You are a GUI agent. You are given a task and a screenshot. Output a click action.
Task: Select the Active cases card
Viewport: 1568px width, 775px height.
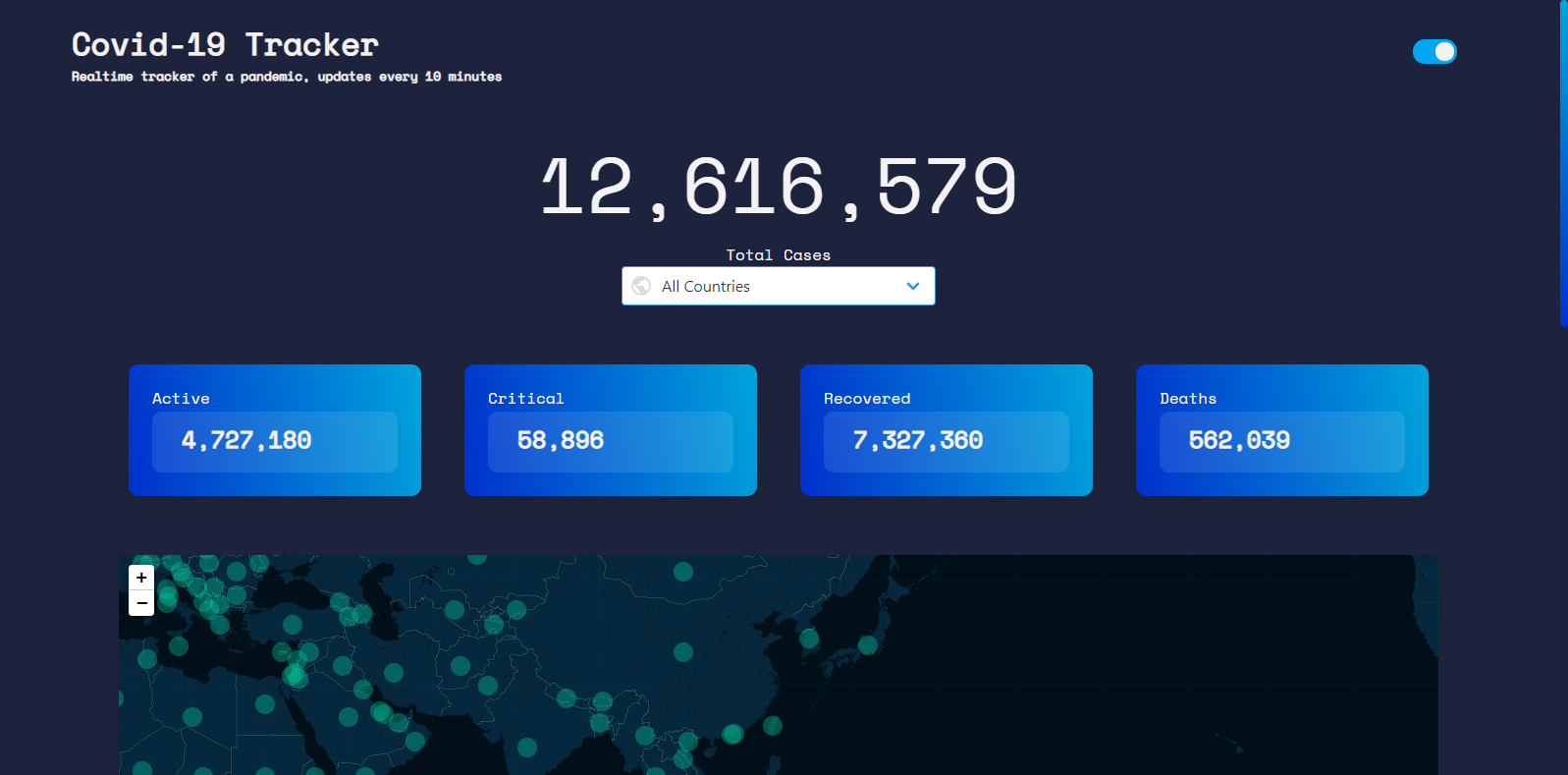point(275,430)
